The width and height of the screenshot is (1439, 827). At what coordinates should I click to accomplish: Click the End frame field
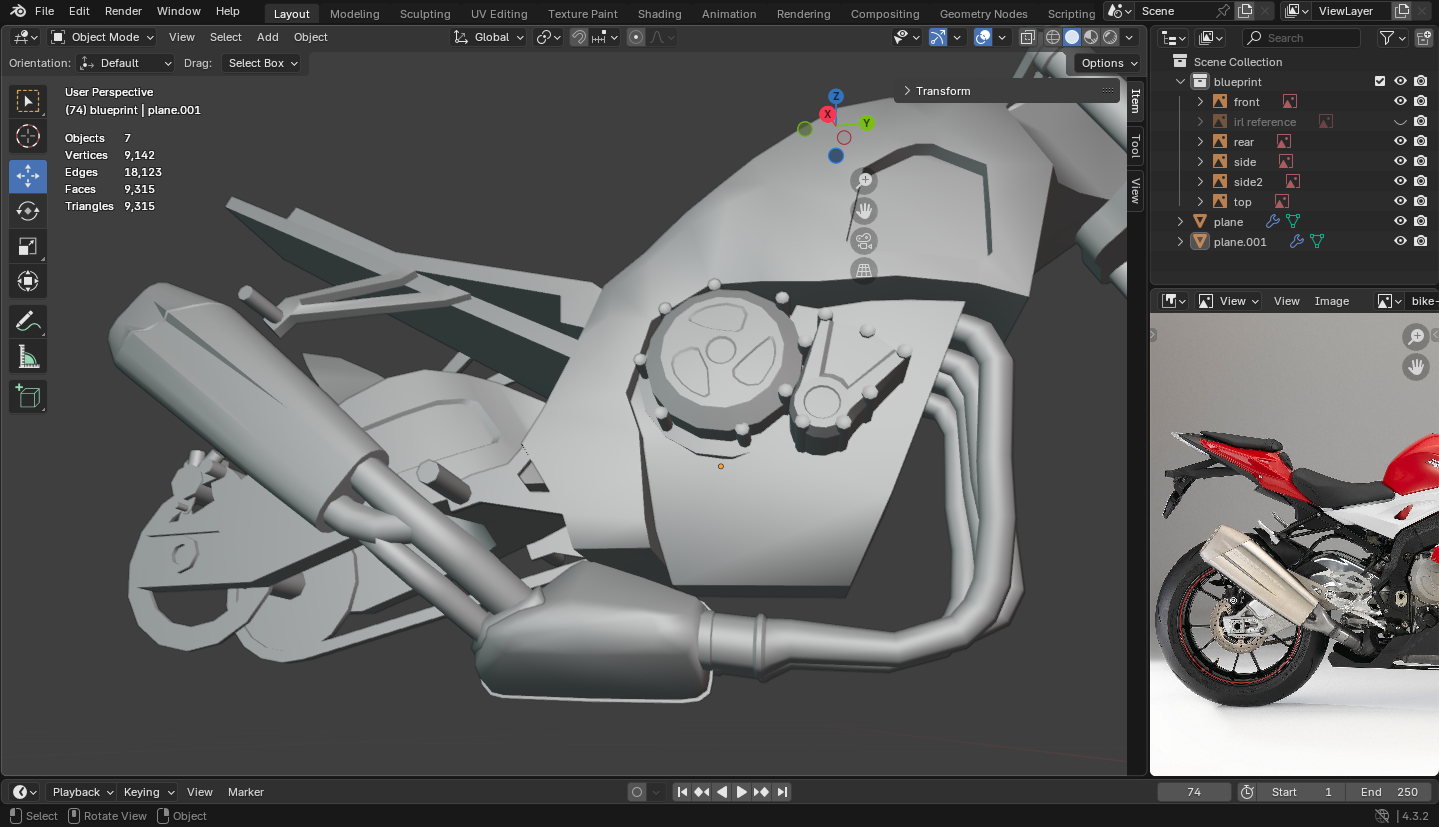tap(1389, 792)
